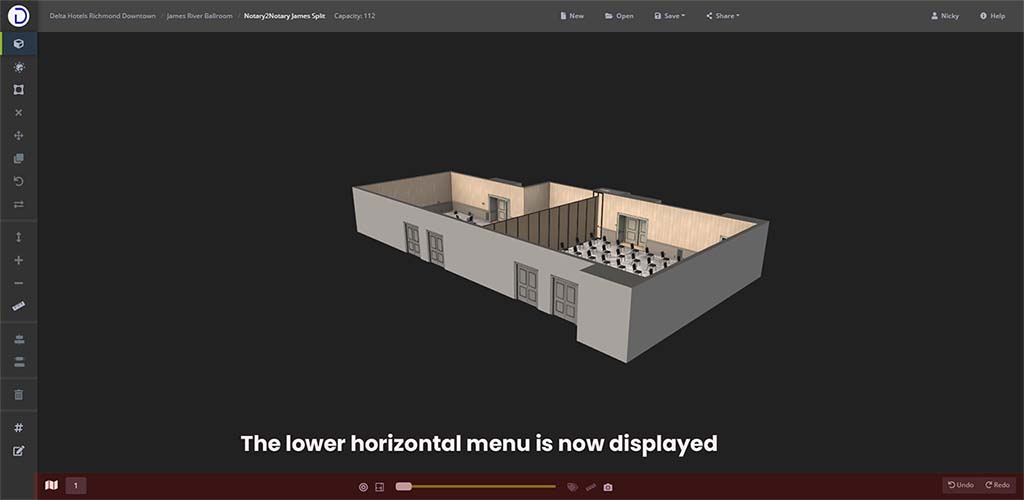Click the Capacity: 112 label
The width and height of the screenshot is (1024, 500).
click(x=355, y=16)
